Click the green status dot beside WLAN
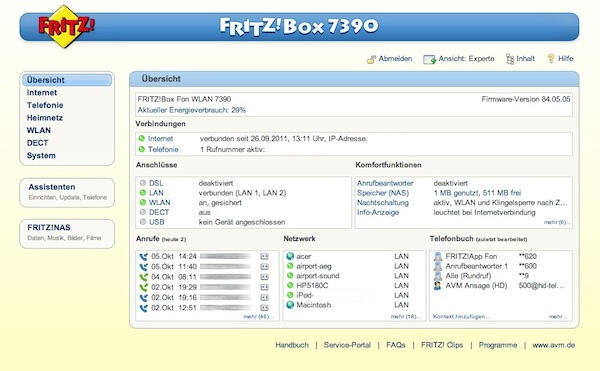600x371 pixels. click(143, 202)
